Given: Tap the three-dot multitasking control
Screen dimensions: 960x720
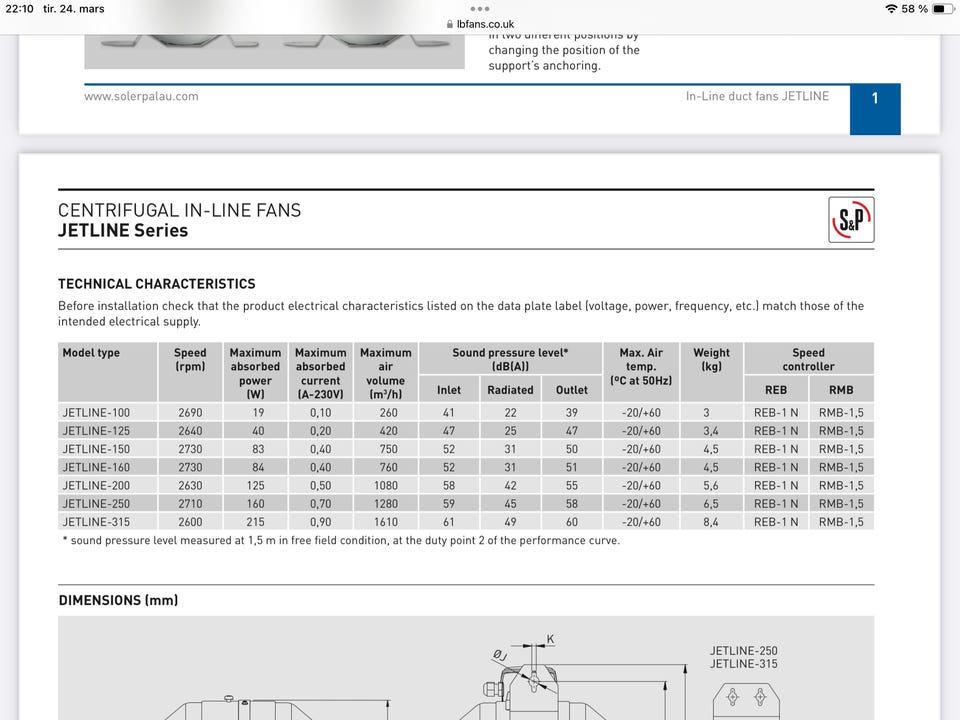Looking at the screenshot, I should click(480, 9).
